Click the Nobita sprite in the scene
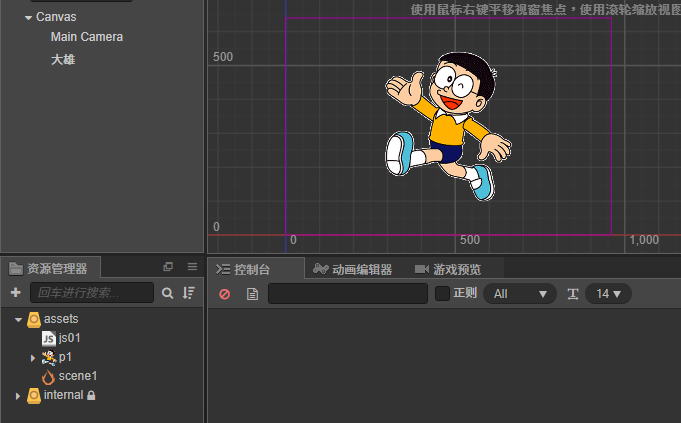681x423 pixels. tap(448, 126)
